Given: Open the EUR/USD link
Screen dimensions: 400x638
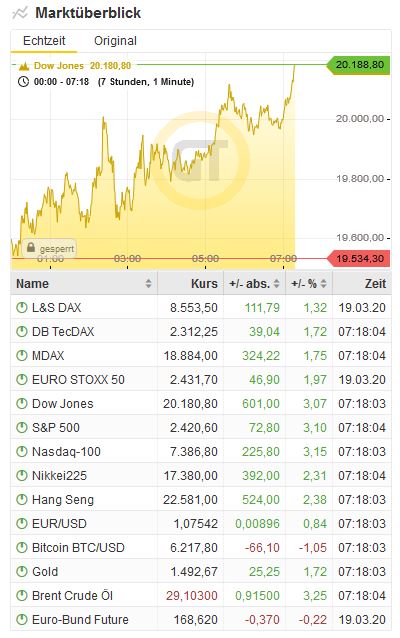Looking at the screenshot, I should click(x=59, y=524).
